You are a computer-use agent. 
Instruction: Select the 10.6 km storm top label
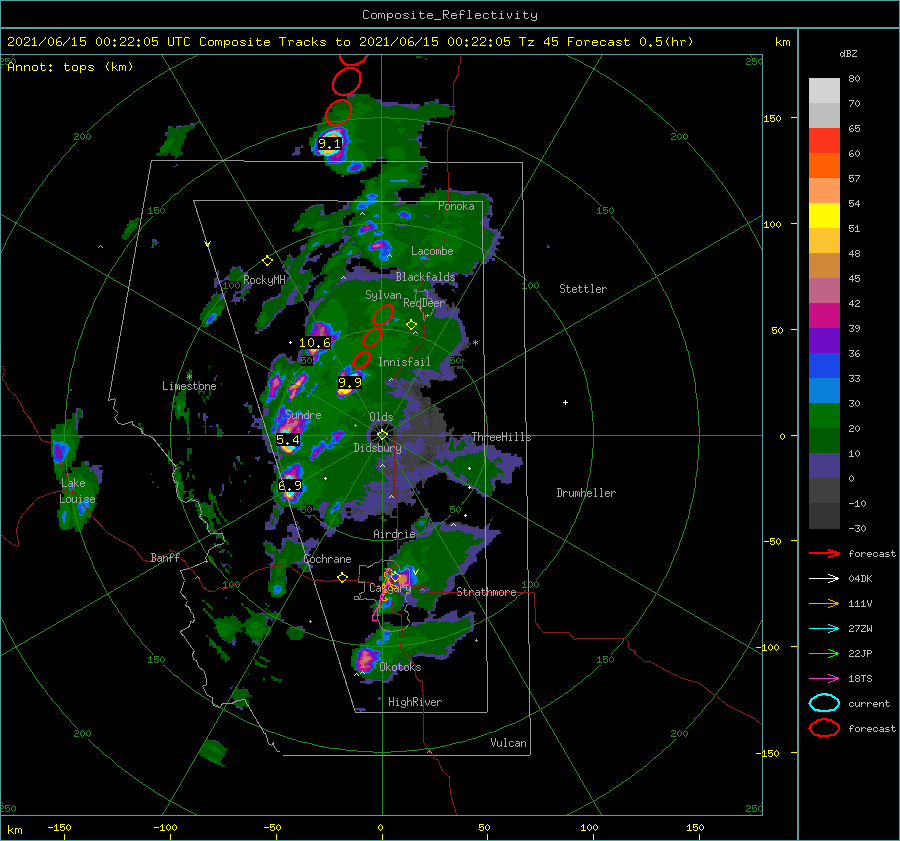(x=315, y=343)
